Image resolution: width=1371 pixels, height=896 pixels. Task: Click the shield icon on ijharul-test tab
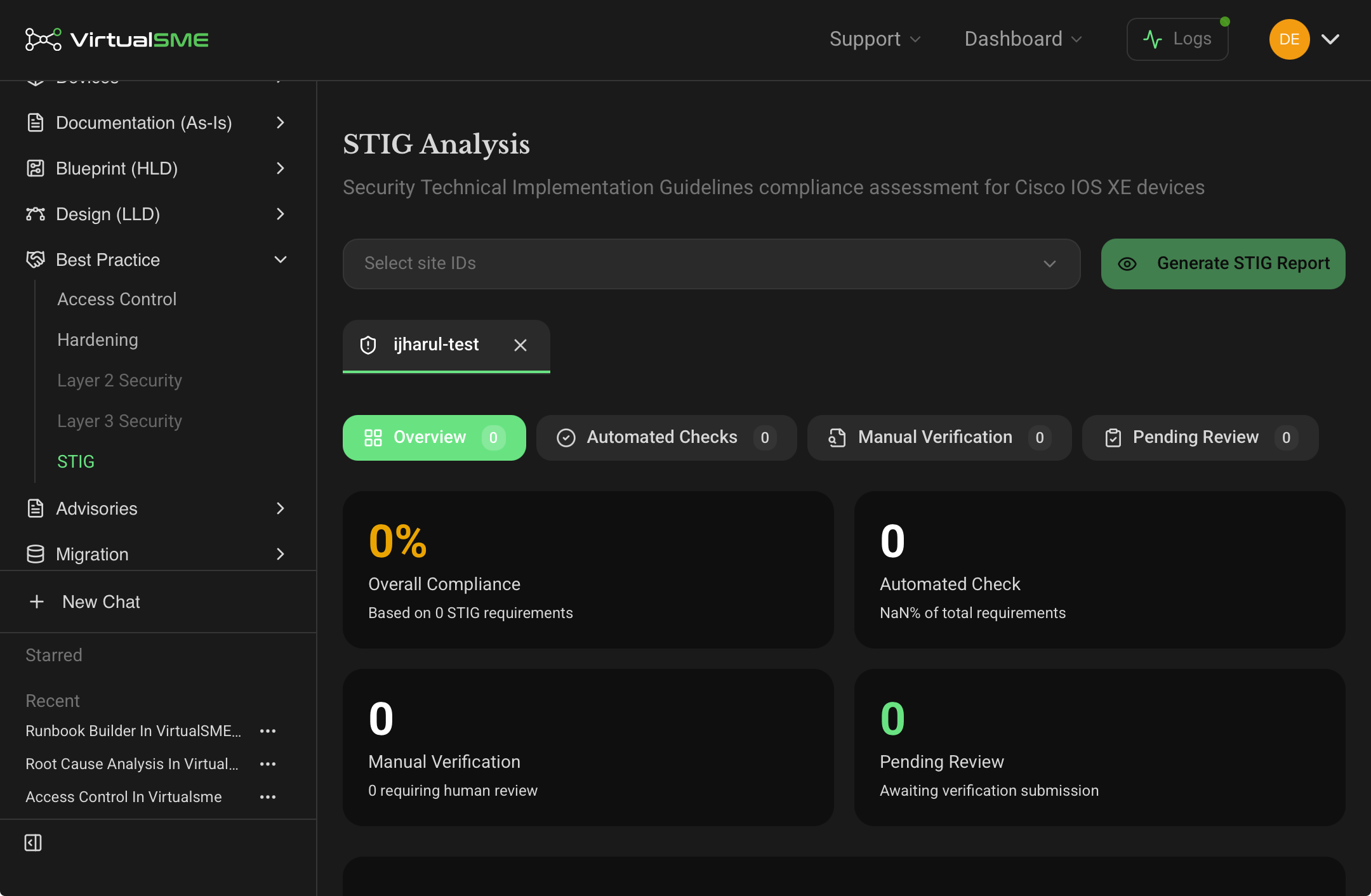(368, 345)
